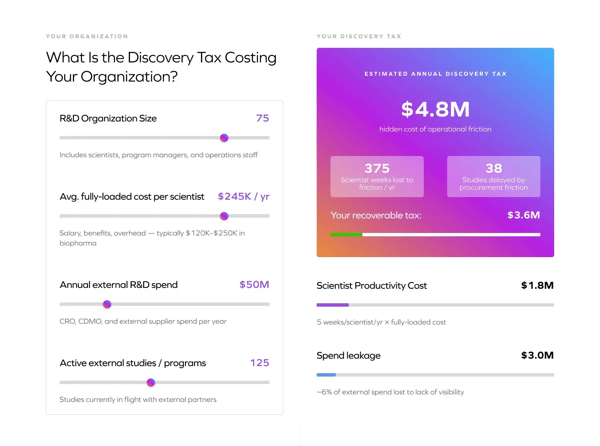Click the Active external studies slider knob
600x446 pixels.
[x=151, y=382]
